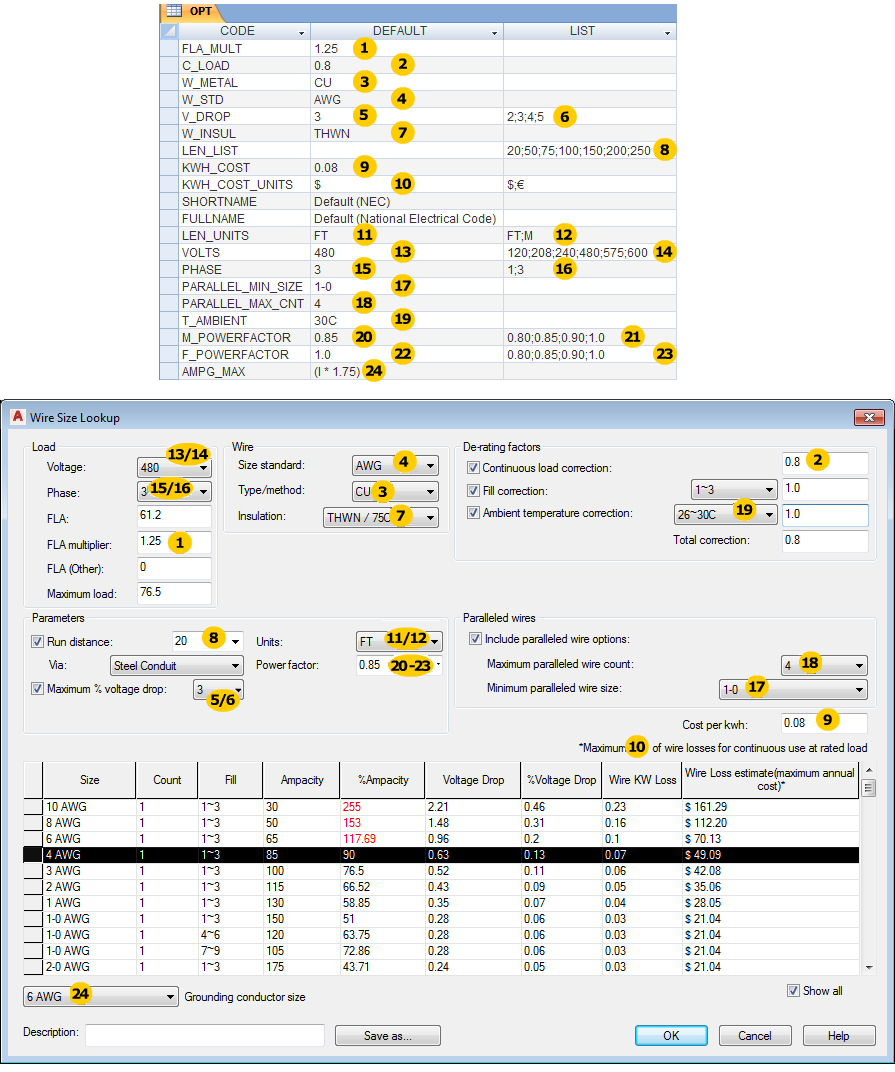The width and height of the screenshot is (895, 1072).
Task: Open CODE column header filter arrow
Action: click(x=302, y=33)
